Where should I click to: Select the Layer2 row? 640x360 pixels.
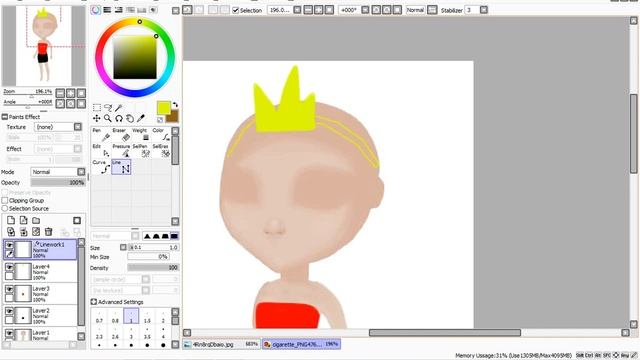pos(40,316)
